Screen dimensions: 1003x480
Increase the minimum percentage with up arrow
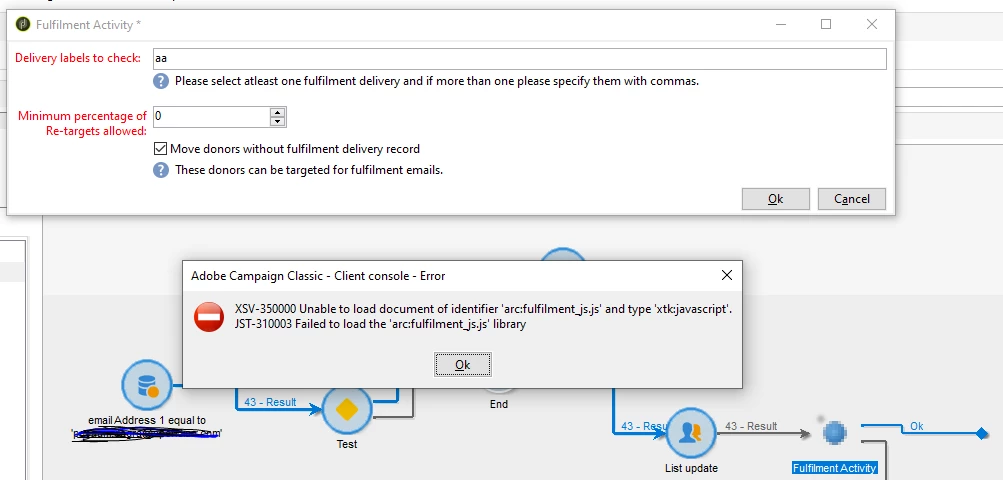tap(278, 112)
